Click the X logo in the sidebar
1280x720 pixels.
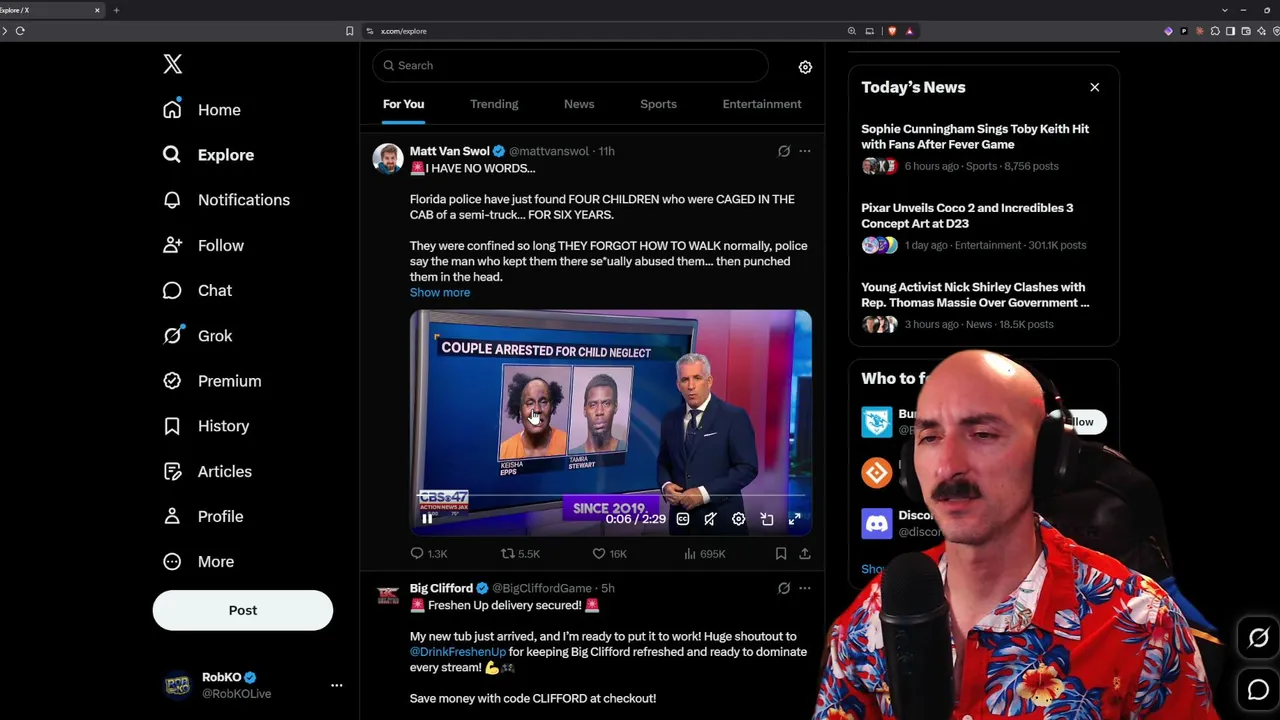(173, 64)
